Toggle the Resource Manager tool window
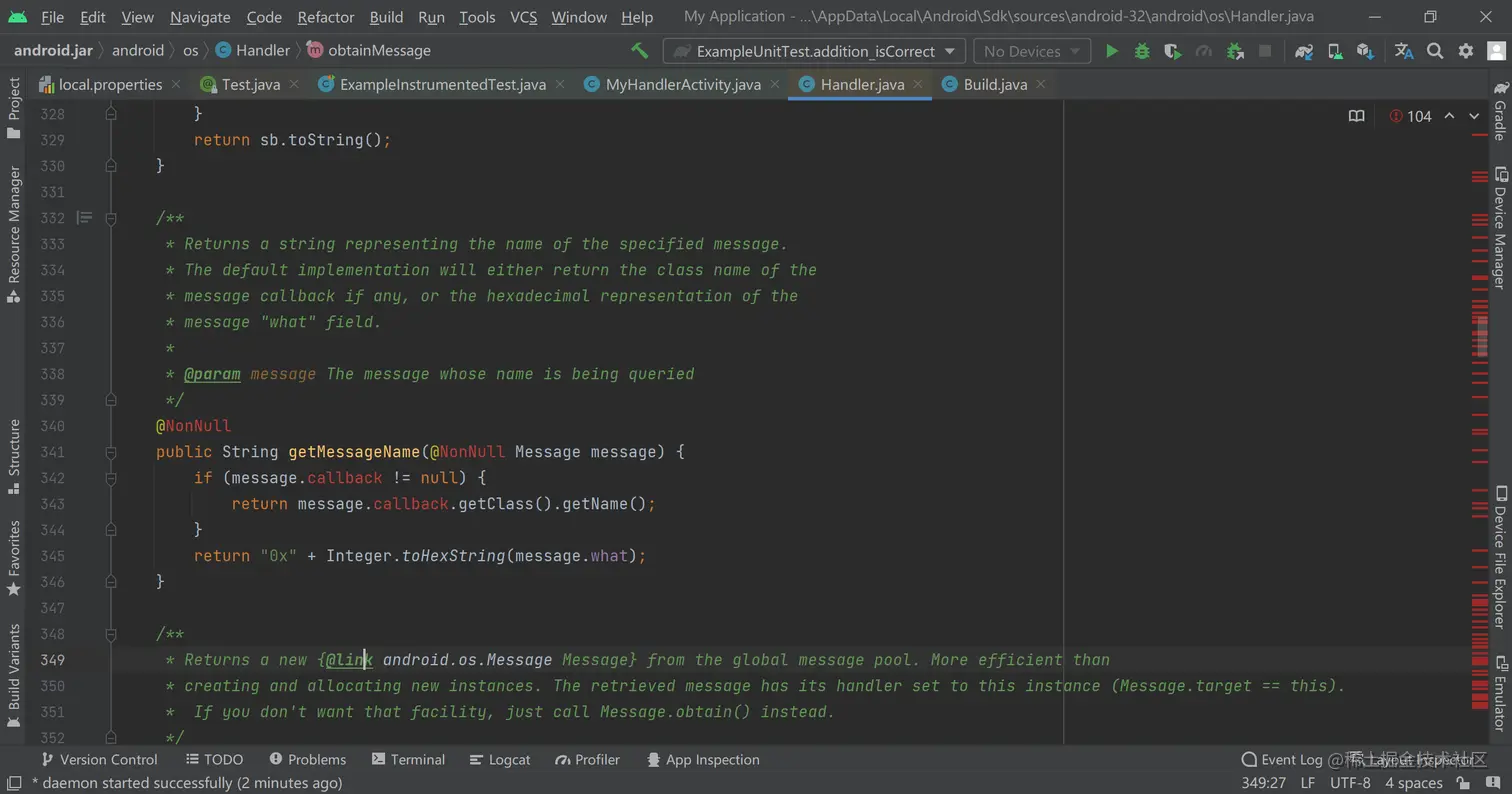 tap(14, 234)
